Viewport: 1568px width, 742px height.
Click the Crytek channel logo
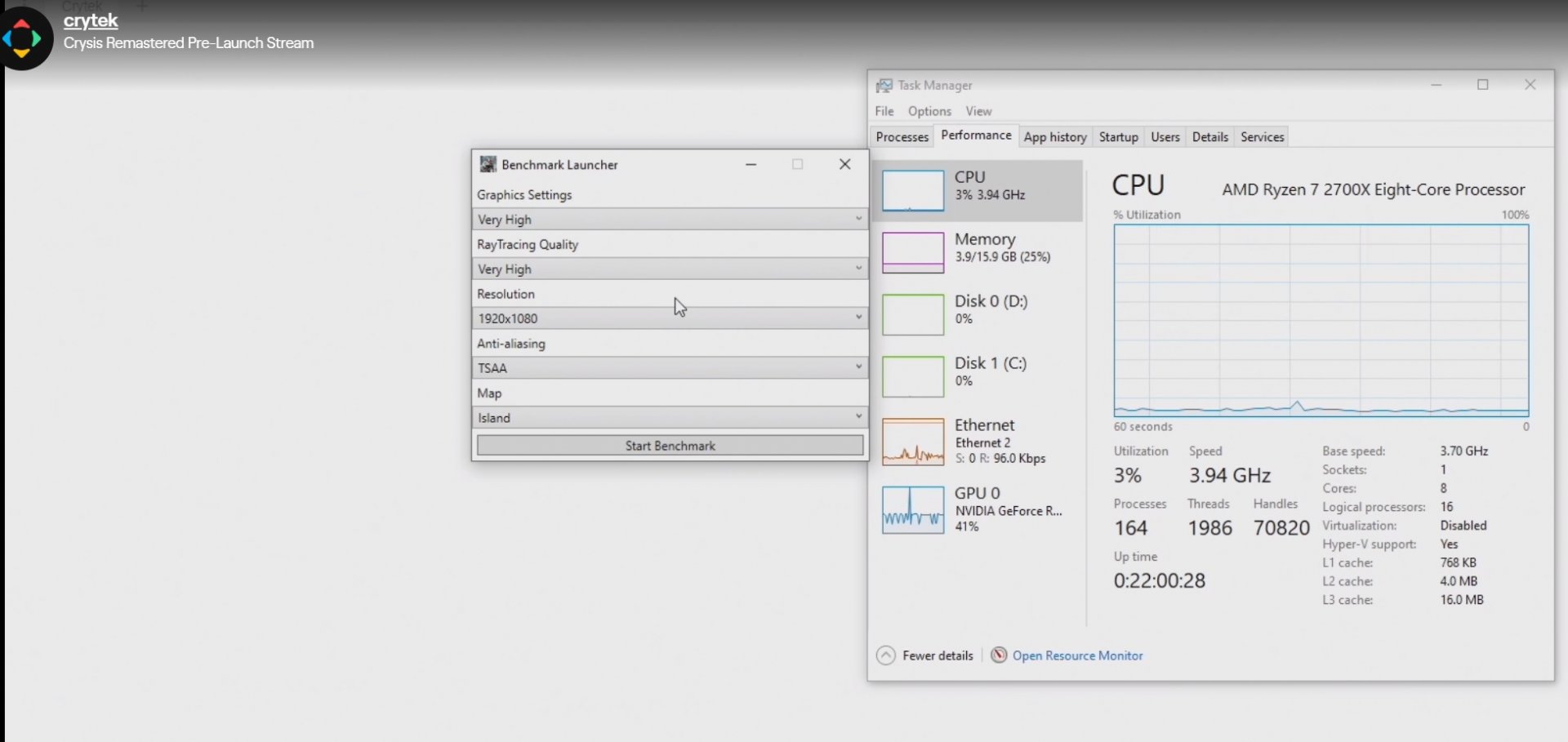tap(24, 38)
